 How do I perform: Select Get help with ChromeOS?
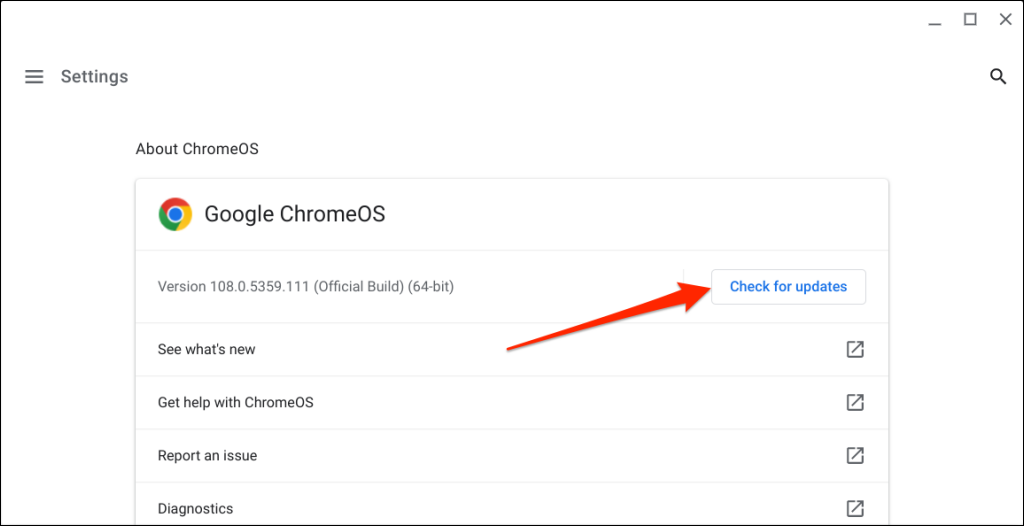[235, 402]
